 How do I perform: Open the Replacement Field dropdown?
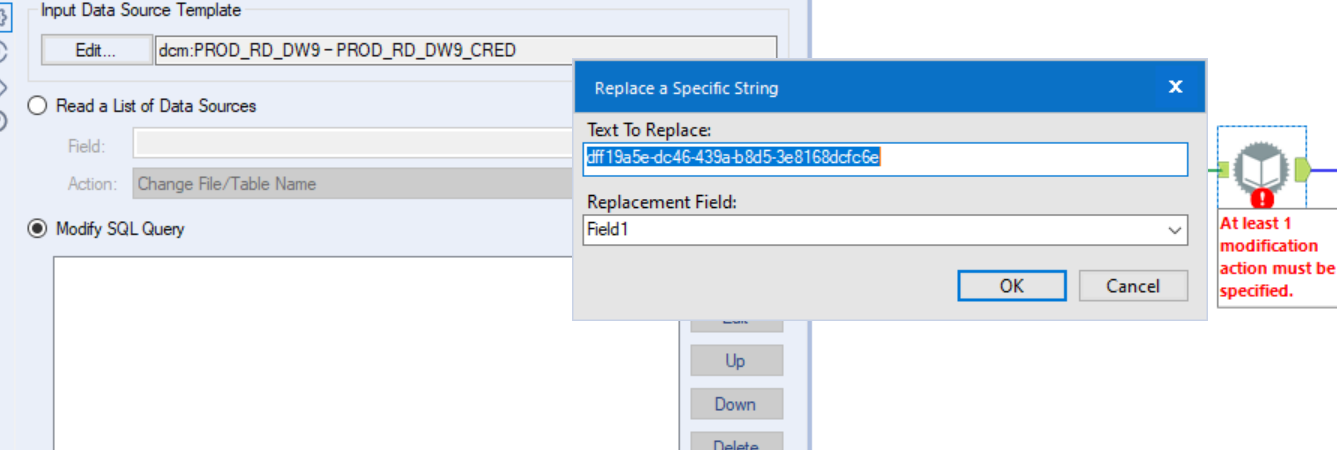[1174, 231]
